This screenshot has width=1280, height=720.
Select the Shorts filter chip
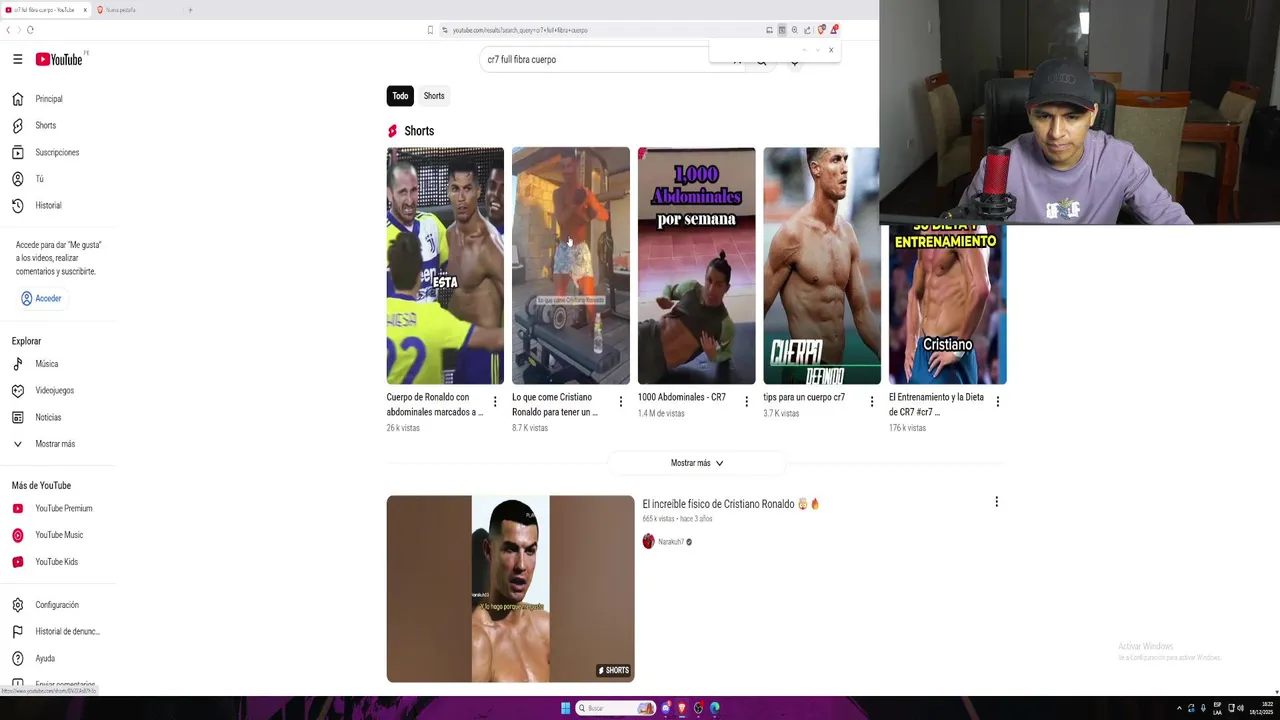434,96
